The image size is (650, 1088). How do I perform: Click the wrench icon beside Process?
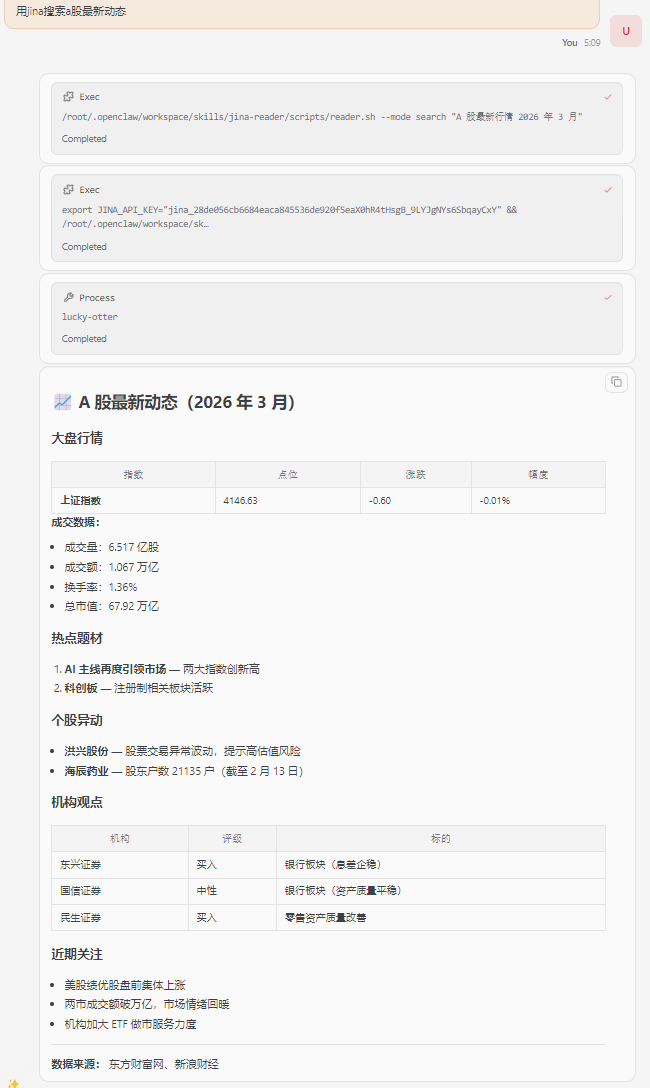pos(68,298)
